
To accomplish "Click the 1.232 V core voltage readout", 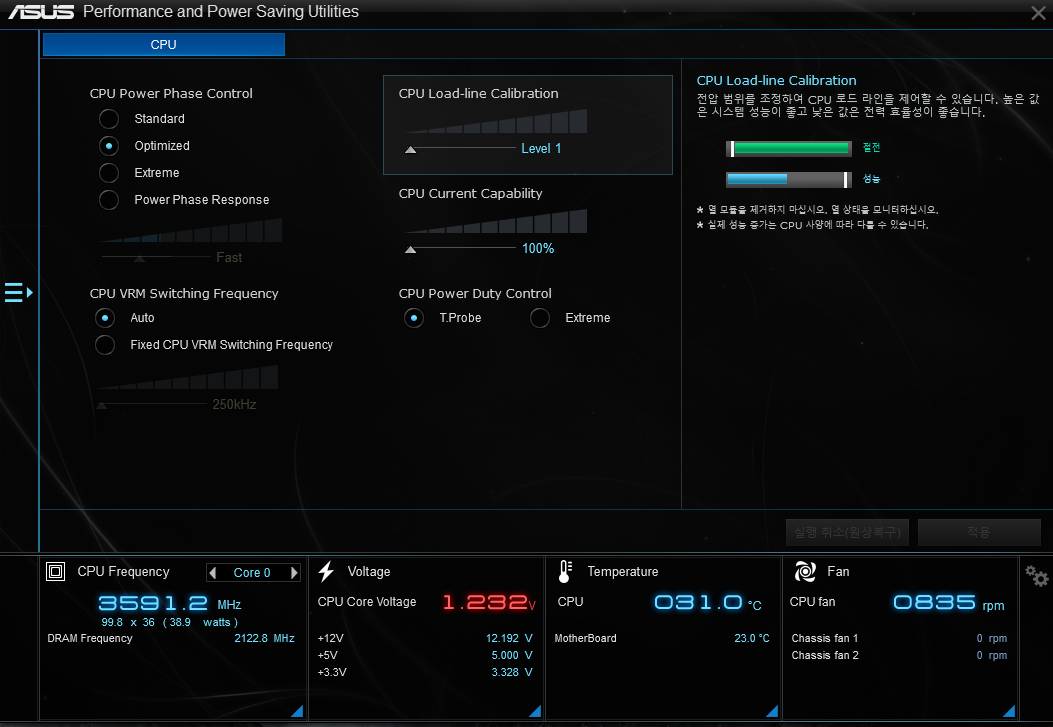I will (489, 602).
